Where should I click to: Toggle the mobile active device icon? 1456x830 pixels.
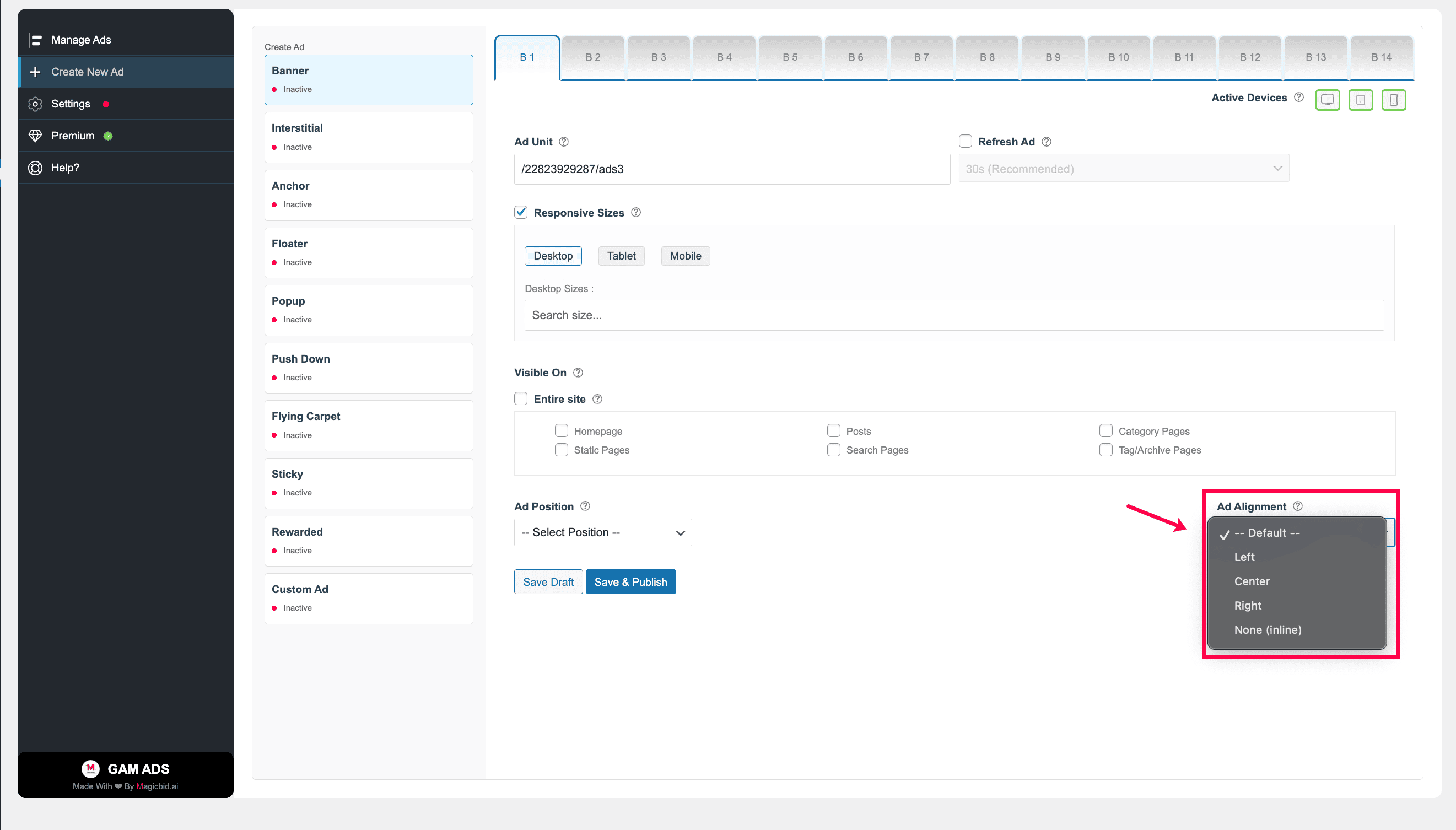1393,100
